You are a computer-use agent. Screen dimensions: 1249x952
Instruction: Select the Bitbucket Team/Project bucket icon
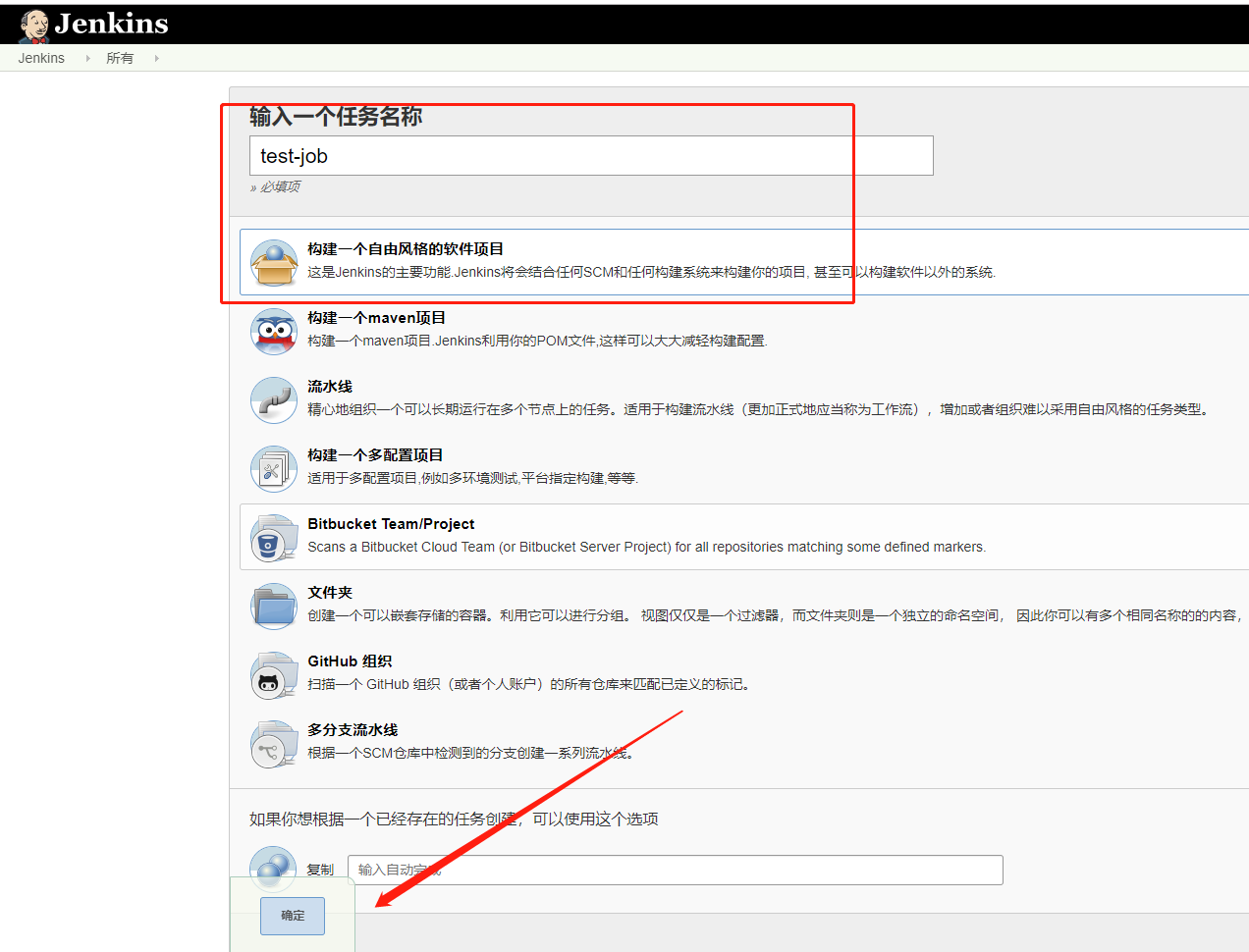pyautogui.click(x=274, y=537)
